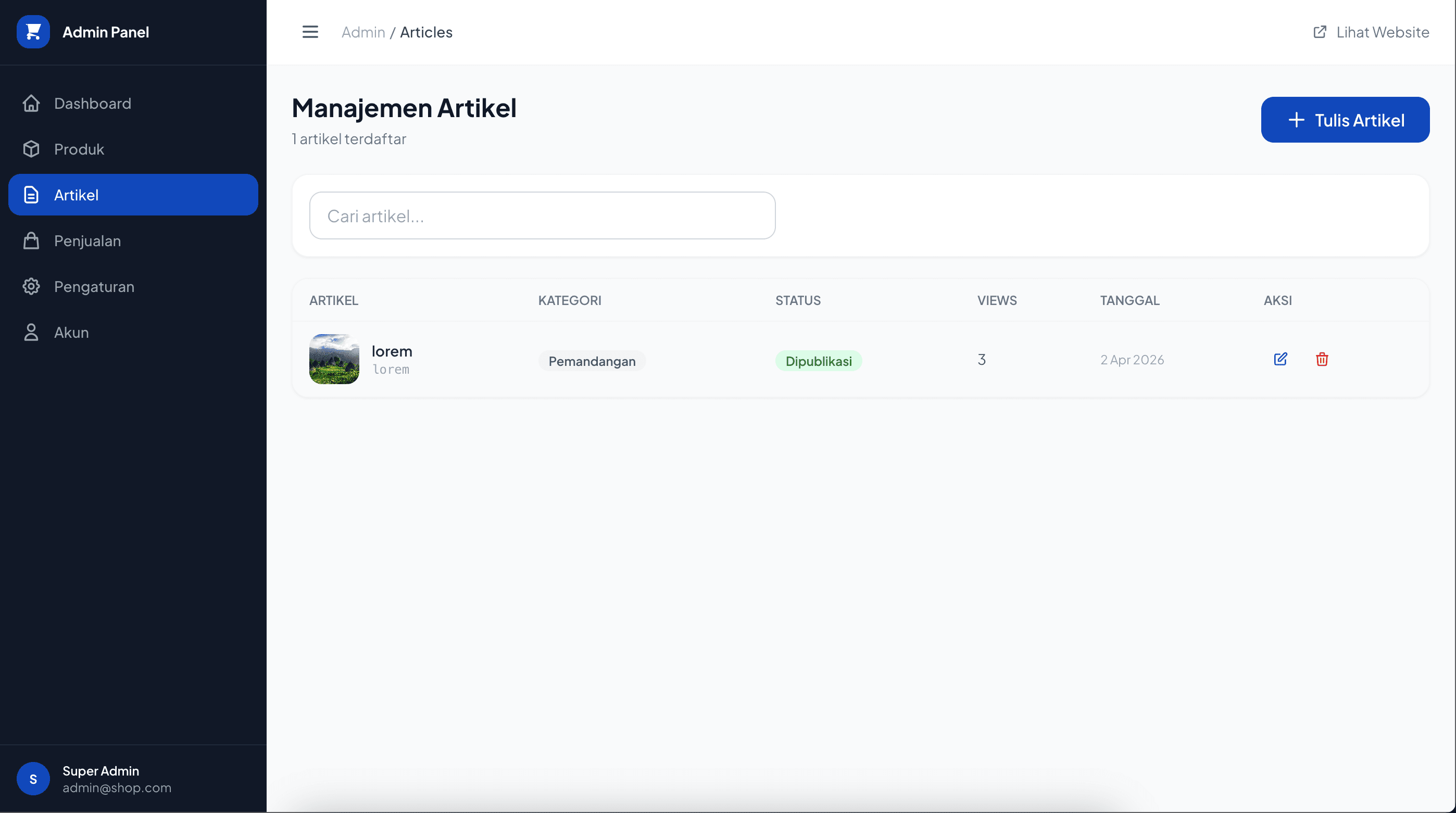1456x813 pixels.
Task: Open the Pengaturan settings page
Action: (x=94, y=286)
